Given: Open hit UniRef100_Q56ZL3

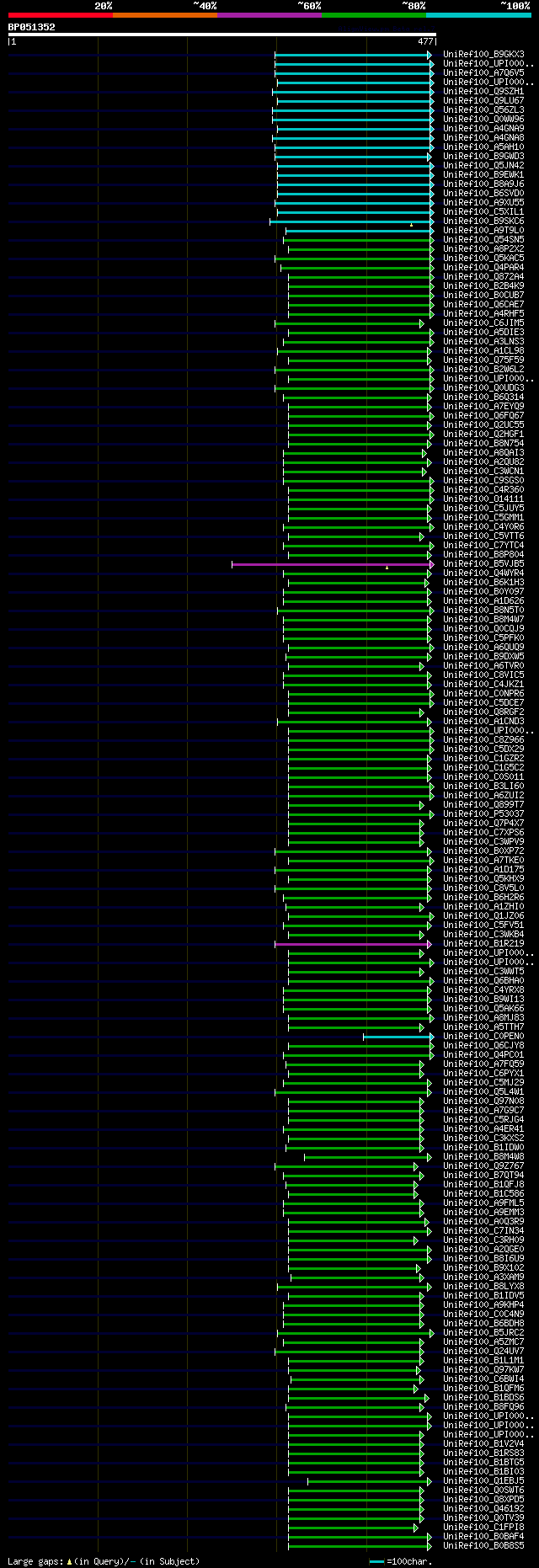Looking at the screenshot, I should [x=483, y=110].
